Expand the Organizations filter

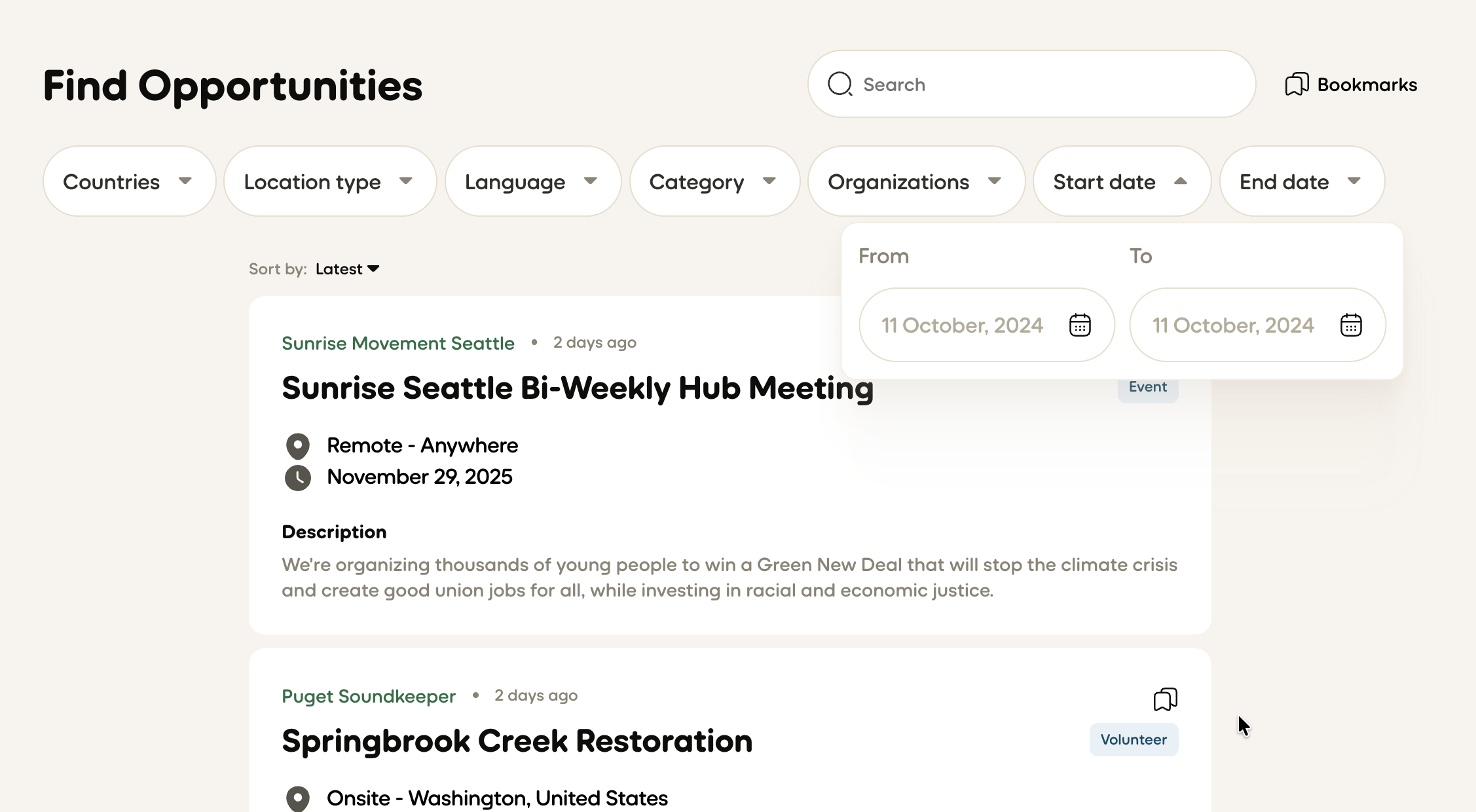pos(915,181)
